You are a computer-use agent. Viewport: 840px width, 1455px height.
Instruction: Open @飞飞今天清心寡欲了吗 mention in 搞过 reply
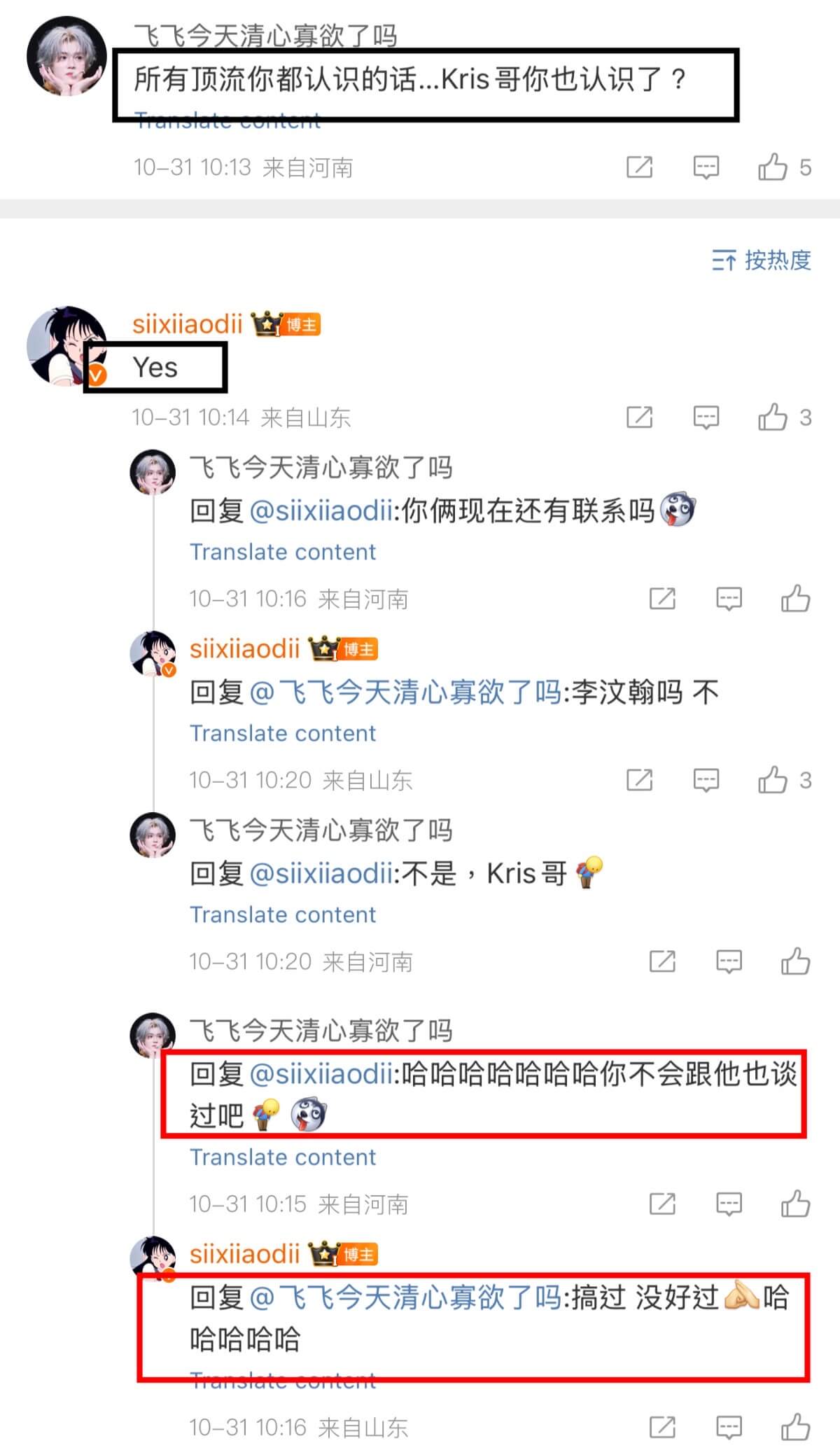405,1297
